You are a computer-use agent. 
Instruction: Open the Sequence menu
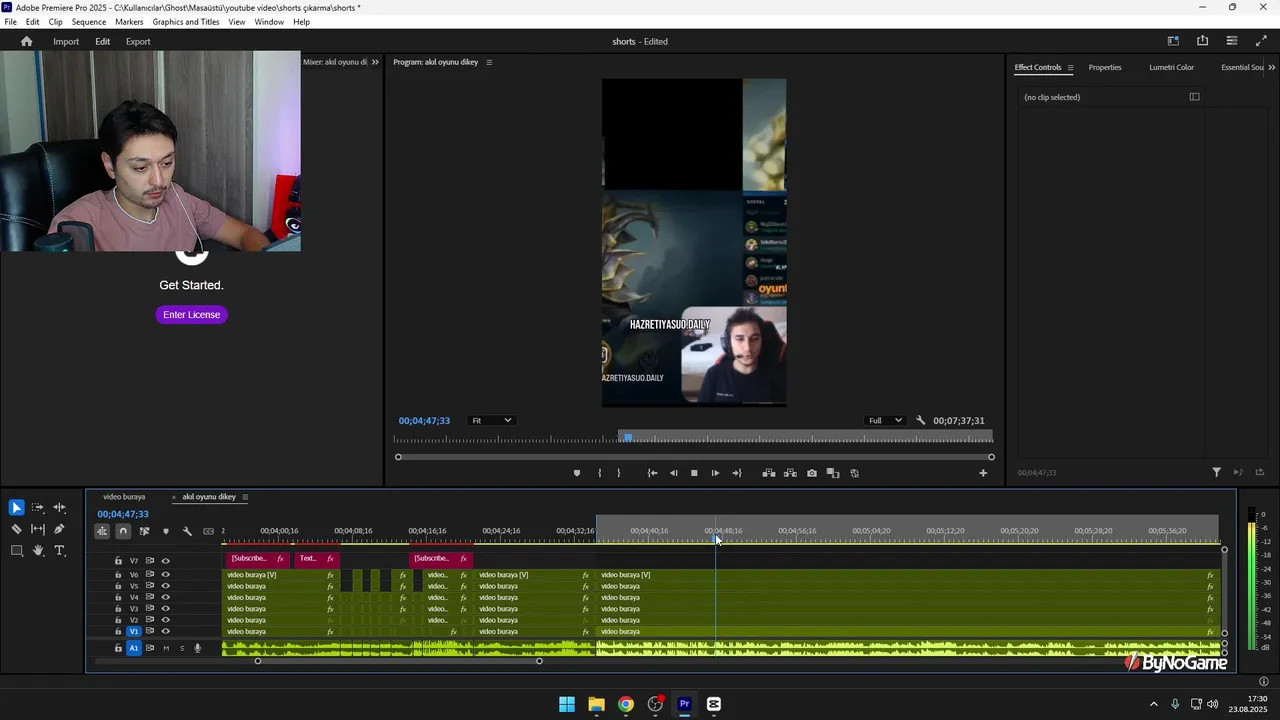[89, 22]
